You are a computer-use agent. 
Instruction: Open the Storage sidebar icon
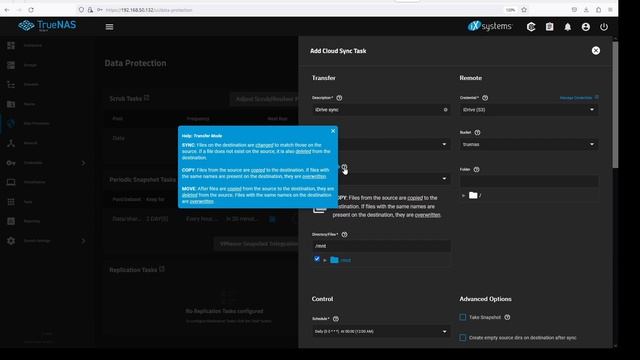pyautogui.click(x=11, y=65)
